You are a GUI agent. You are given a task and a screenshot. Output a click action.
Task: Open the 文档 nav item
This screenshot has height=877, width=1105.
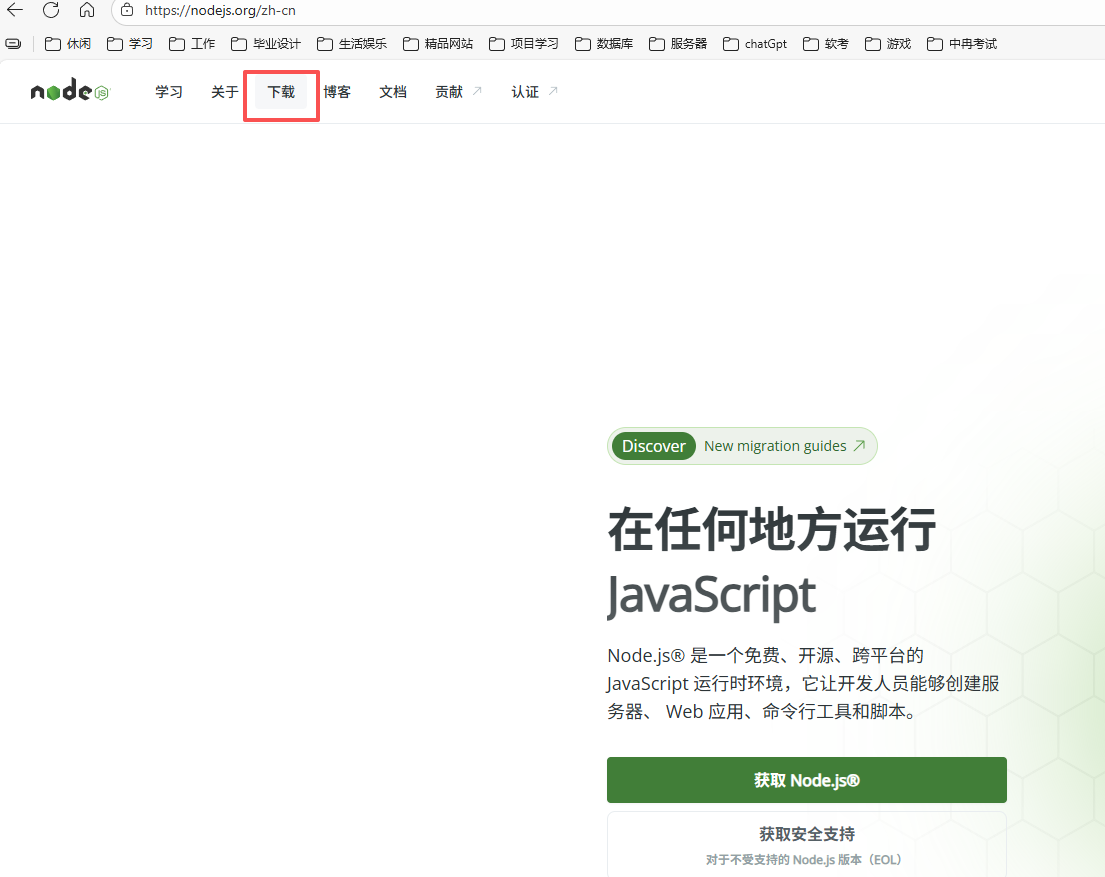(393, 92)
